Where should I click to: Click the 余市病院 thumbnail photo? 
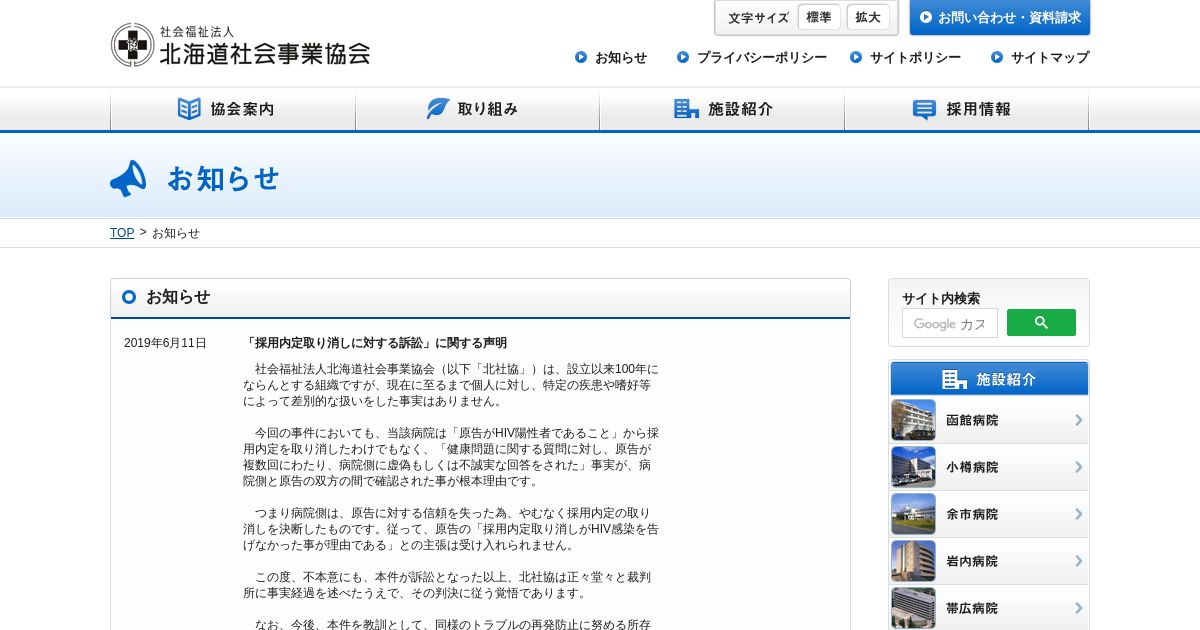[914, 514]
